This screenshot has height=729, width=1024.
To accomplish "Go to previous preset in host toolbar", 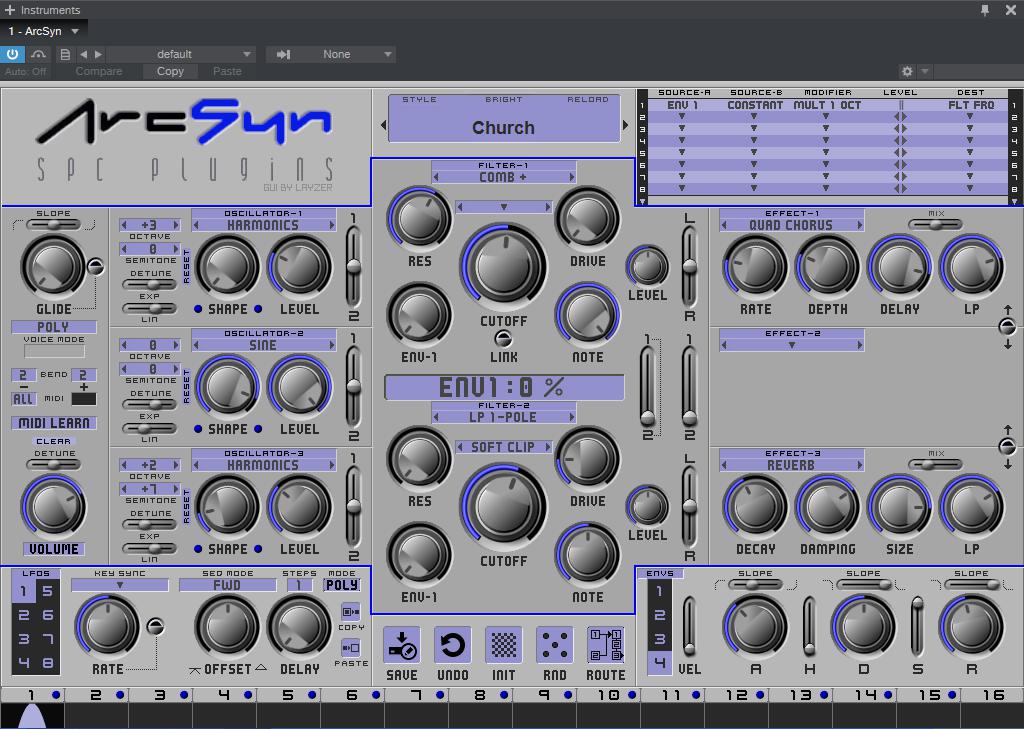I will point(84,54).
